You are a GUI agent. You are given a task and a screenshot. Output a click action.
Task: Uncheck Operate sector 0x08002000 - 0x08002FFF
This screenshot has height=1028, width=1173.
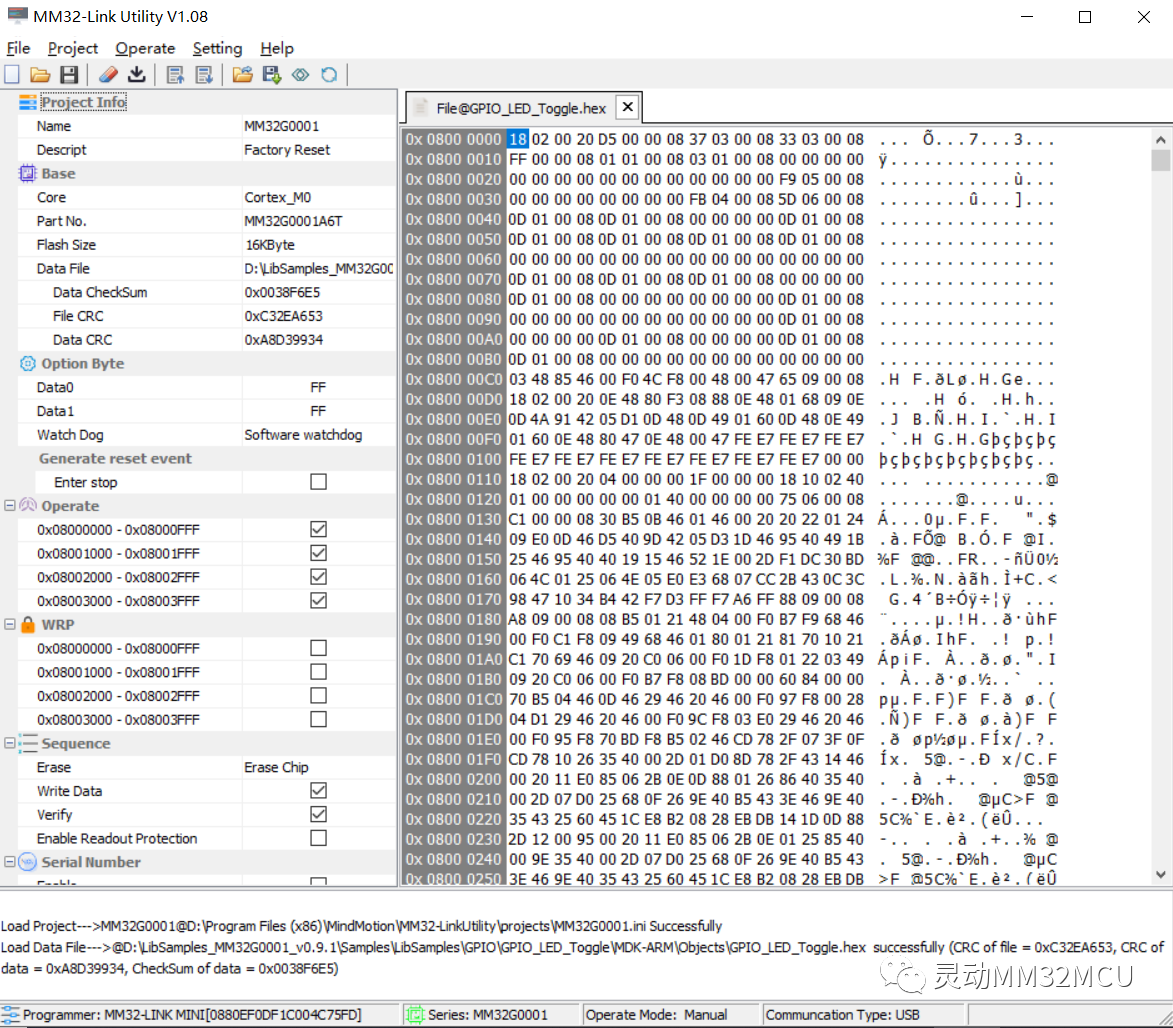pos(319,578)
